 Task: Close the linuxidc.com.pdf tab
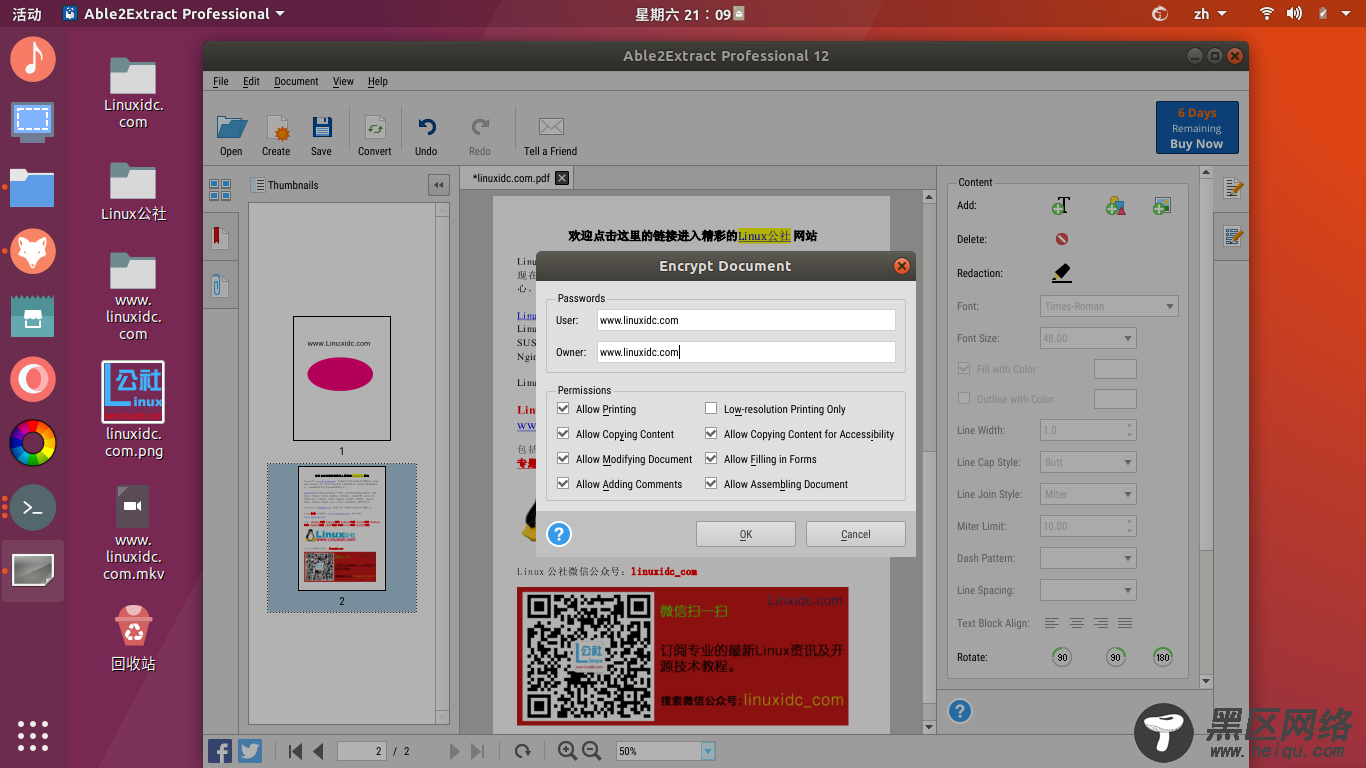click(x=562, y=178)
